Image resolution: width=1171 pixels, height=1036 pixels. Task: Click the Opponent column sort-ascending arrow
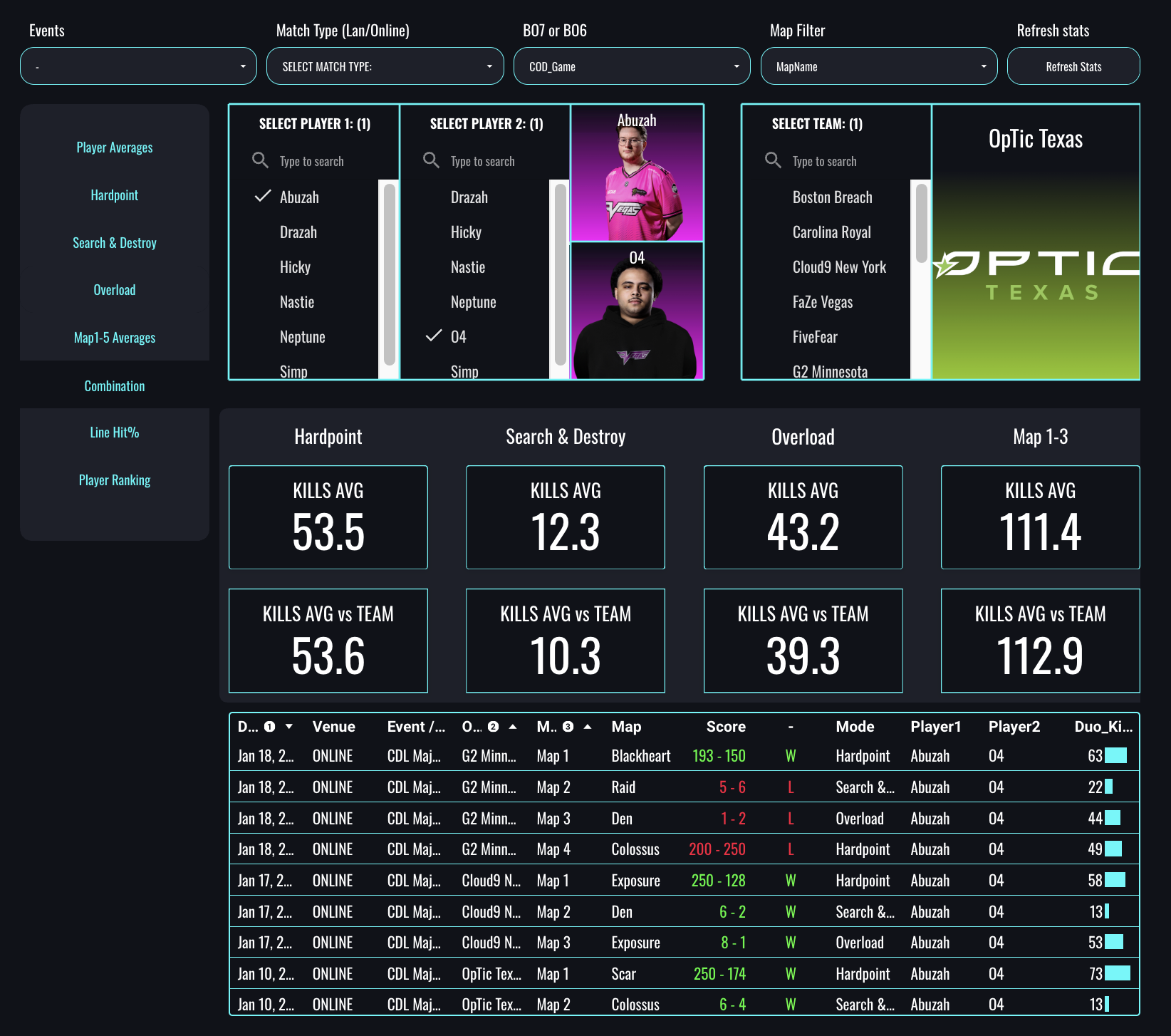(x=513, y=727)
